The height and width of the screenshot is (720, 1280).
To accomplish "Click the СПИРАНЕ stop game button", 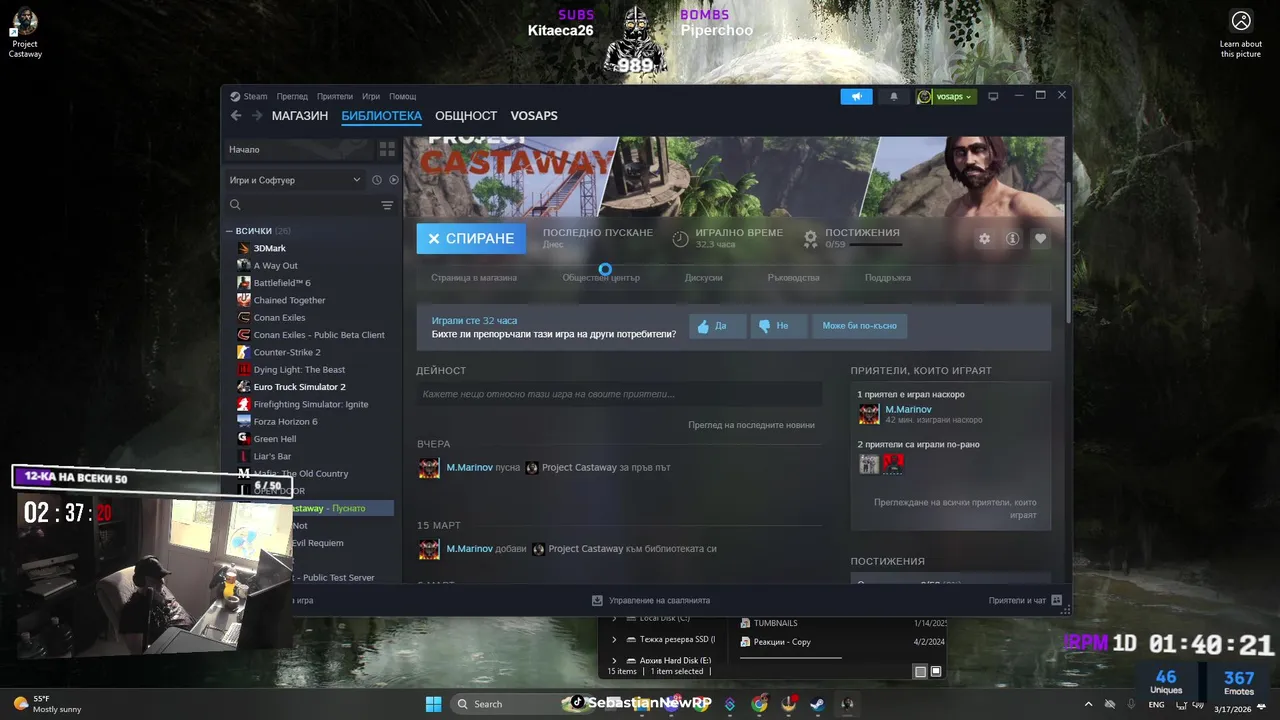I will pos(471,238).
